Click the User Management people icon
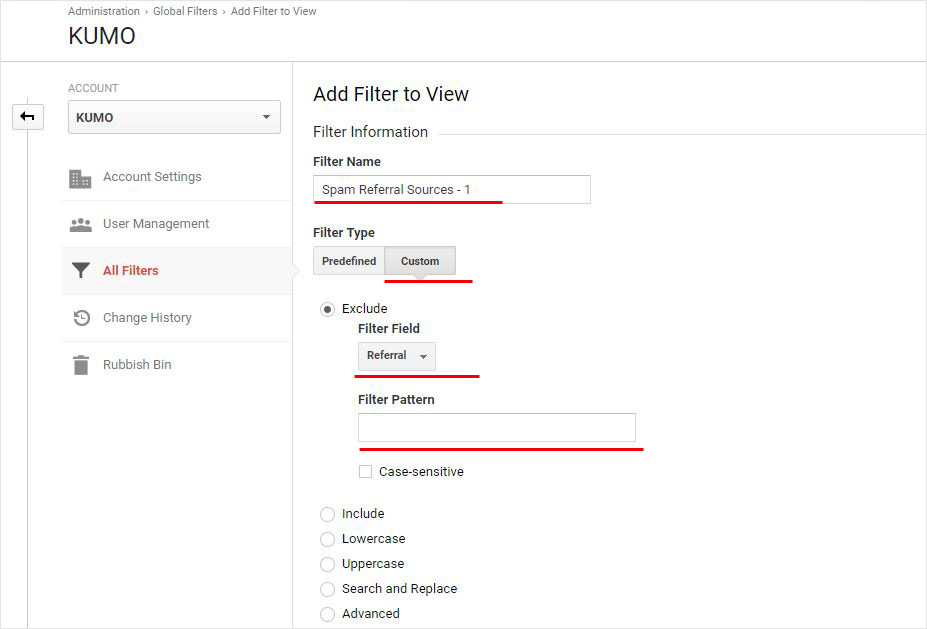The image size is (927, 629). pos(80,225)
